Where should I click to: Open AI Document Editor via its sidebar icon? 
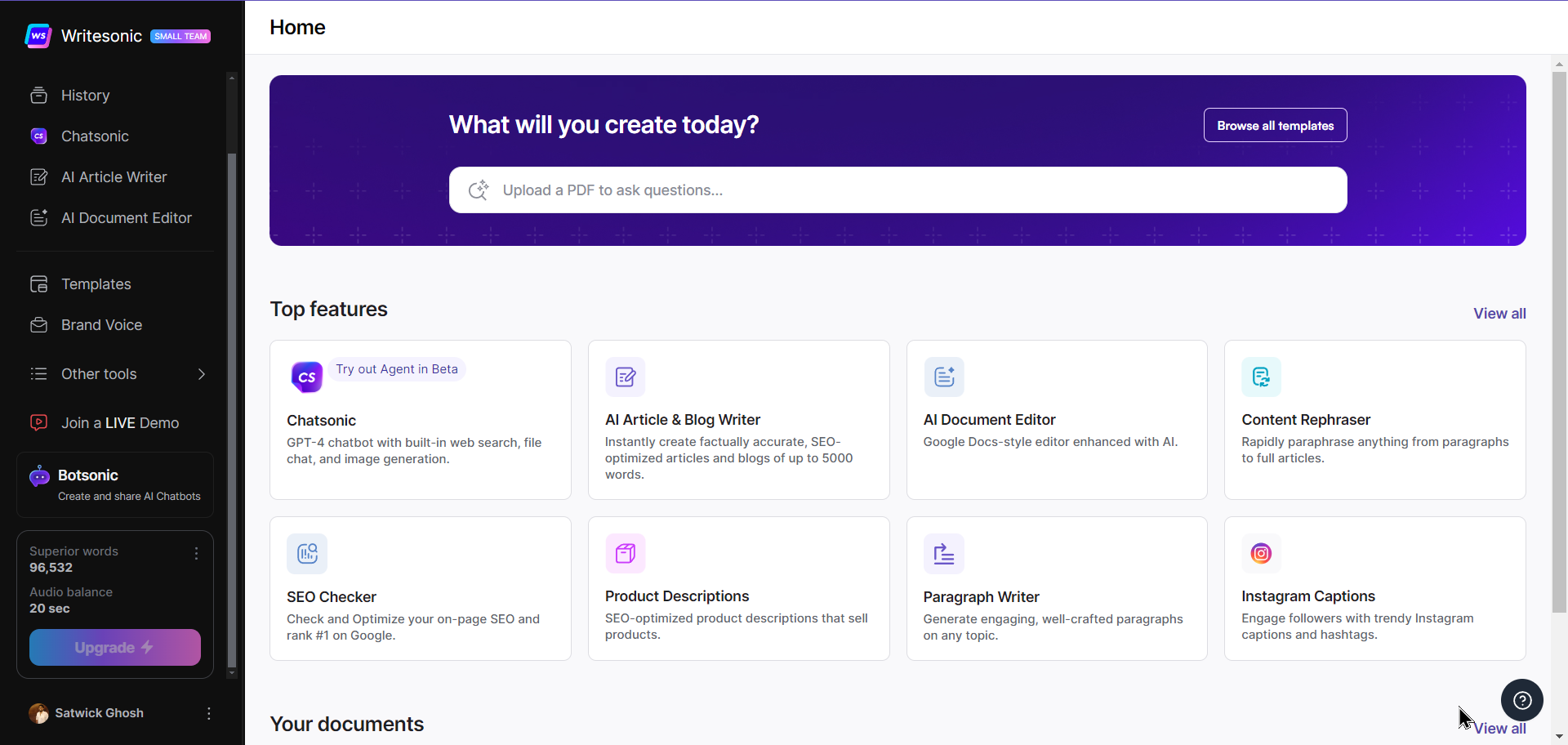coord(38,217)
